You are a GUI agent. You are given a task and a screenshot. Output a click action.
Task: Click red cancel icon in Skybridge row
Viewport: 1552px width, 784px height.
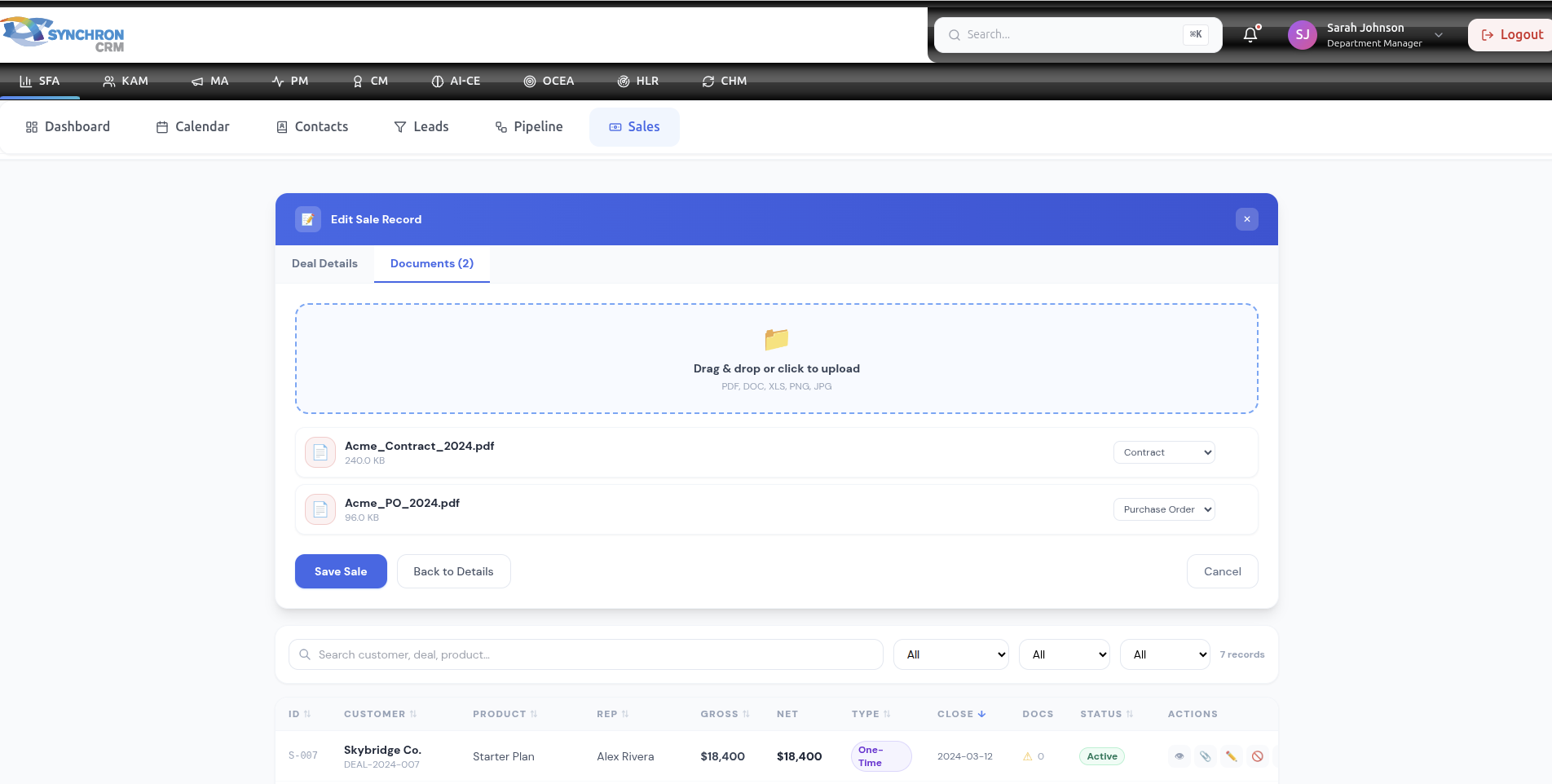click(x=1258, y=756)
